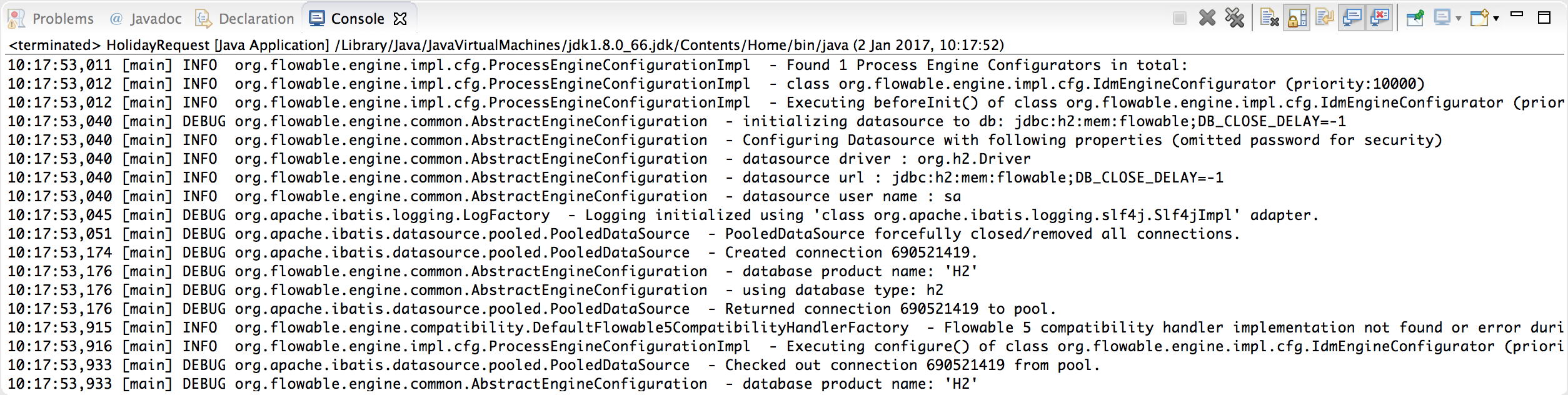1568x395 pixels.
Task: Click the grayed-out Terminate button
Action: click(1180, 17)
